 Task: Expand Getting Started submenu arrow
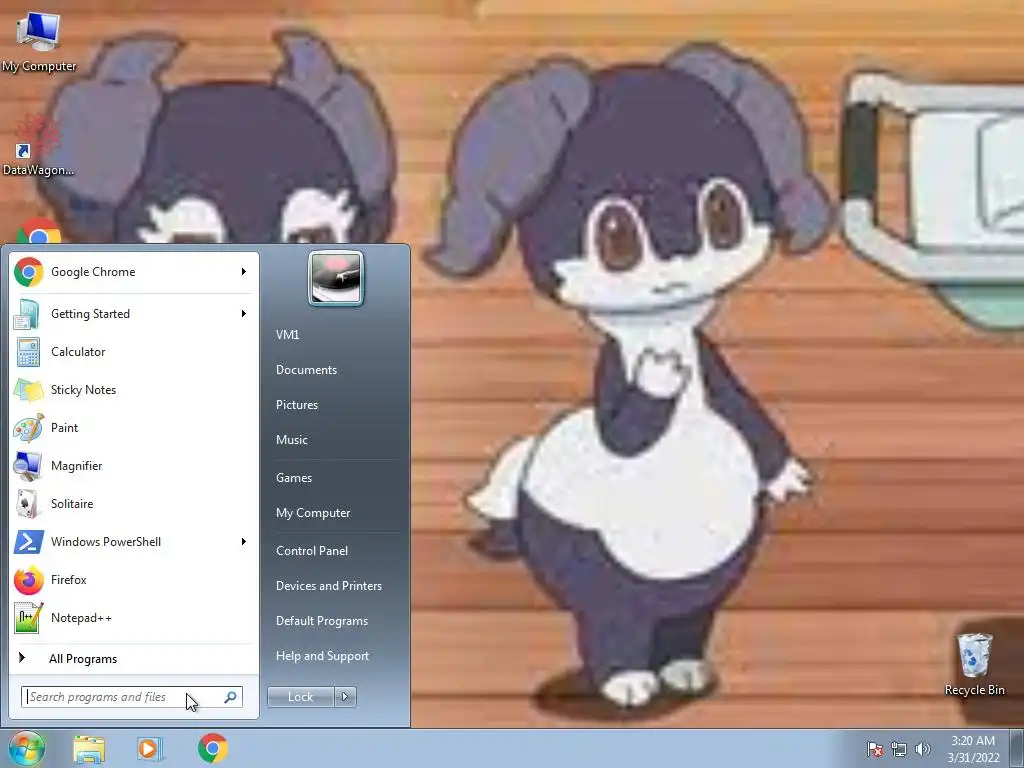(244, 313)
